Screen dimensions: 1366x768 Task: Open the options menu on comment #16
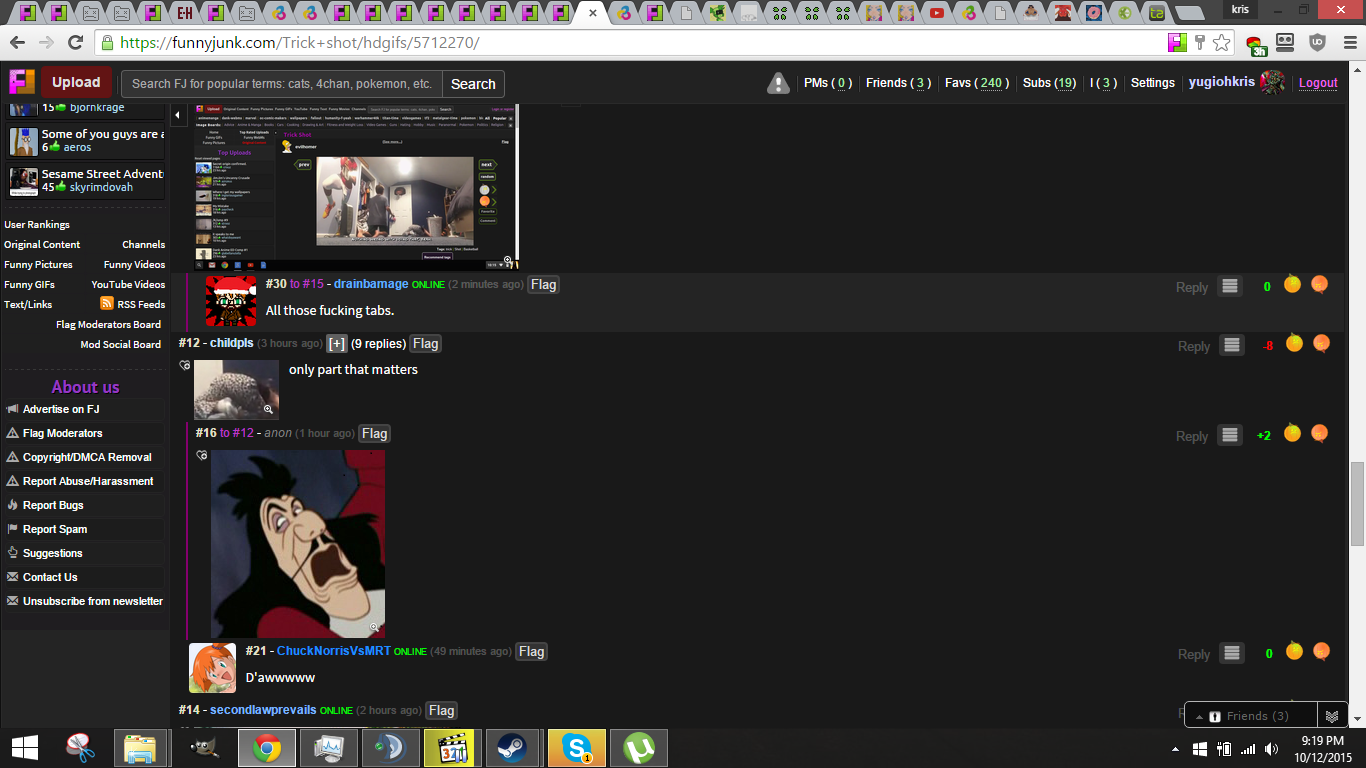(1230, 435)
